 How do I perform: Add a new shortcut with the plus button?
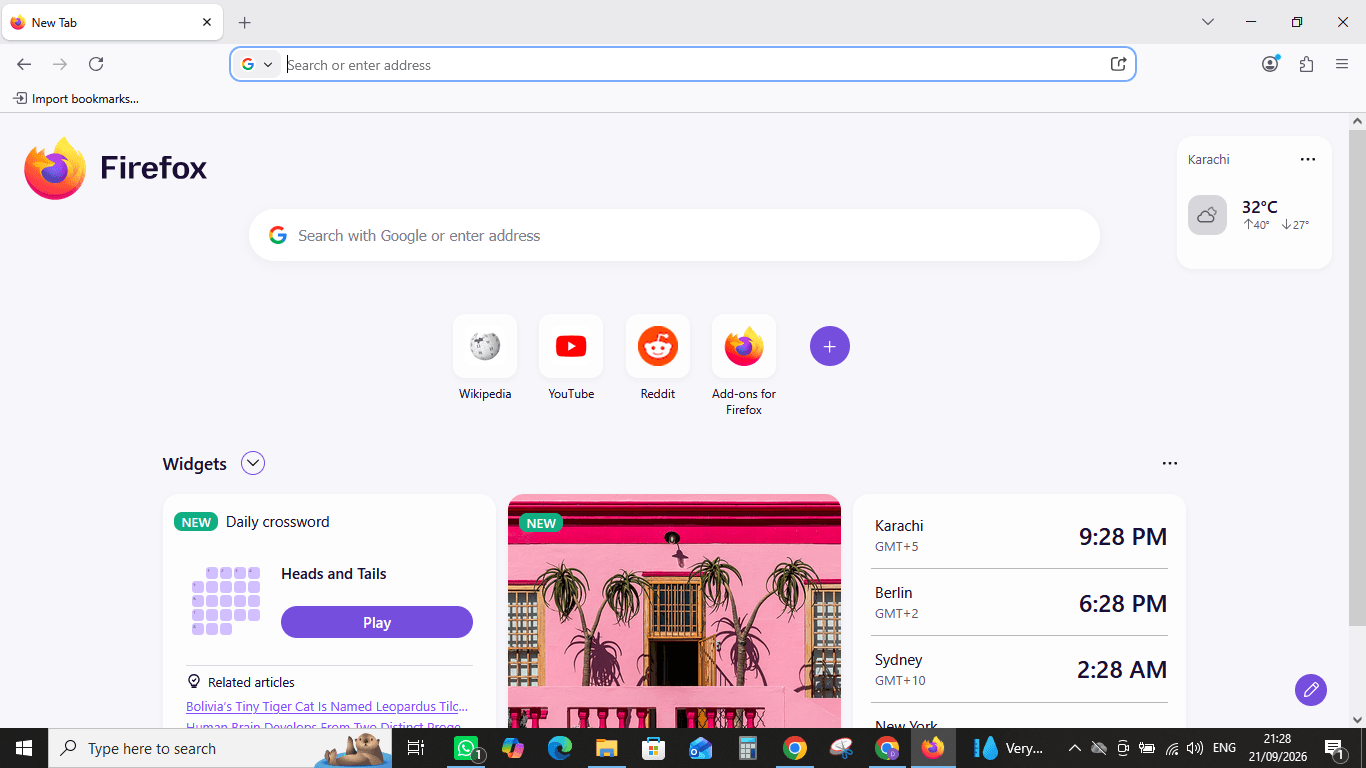coord(830,346)
